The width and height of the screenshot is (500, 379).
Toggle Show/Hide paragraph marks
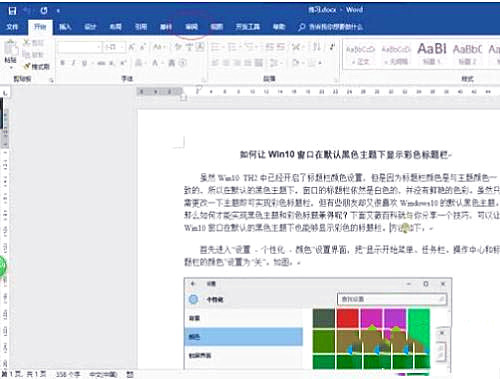pyautogui.click(x=332, y=47)
